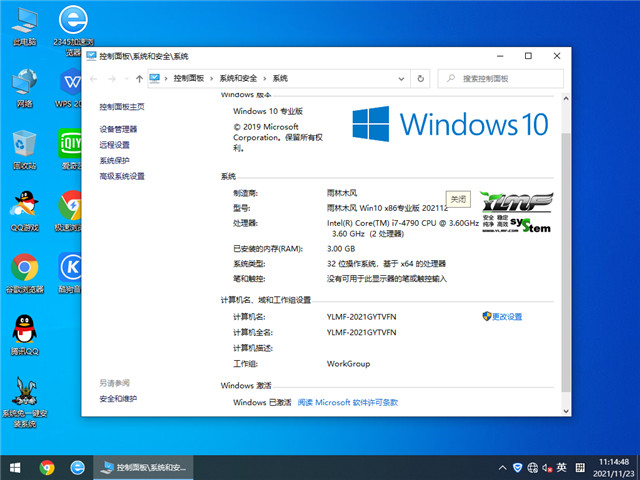Launch Chrome from the taskbar
640x480 pixels.
(x=47, y=467)
